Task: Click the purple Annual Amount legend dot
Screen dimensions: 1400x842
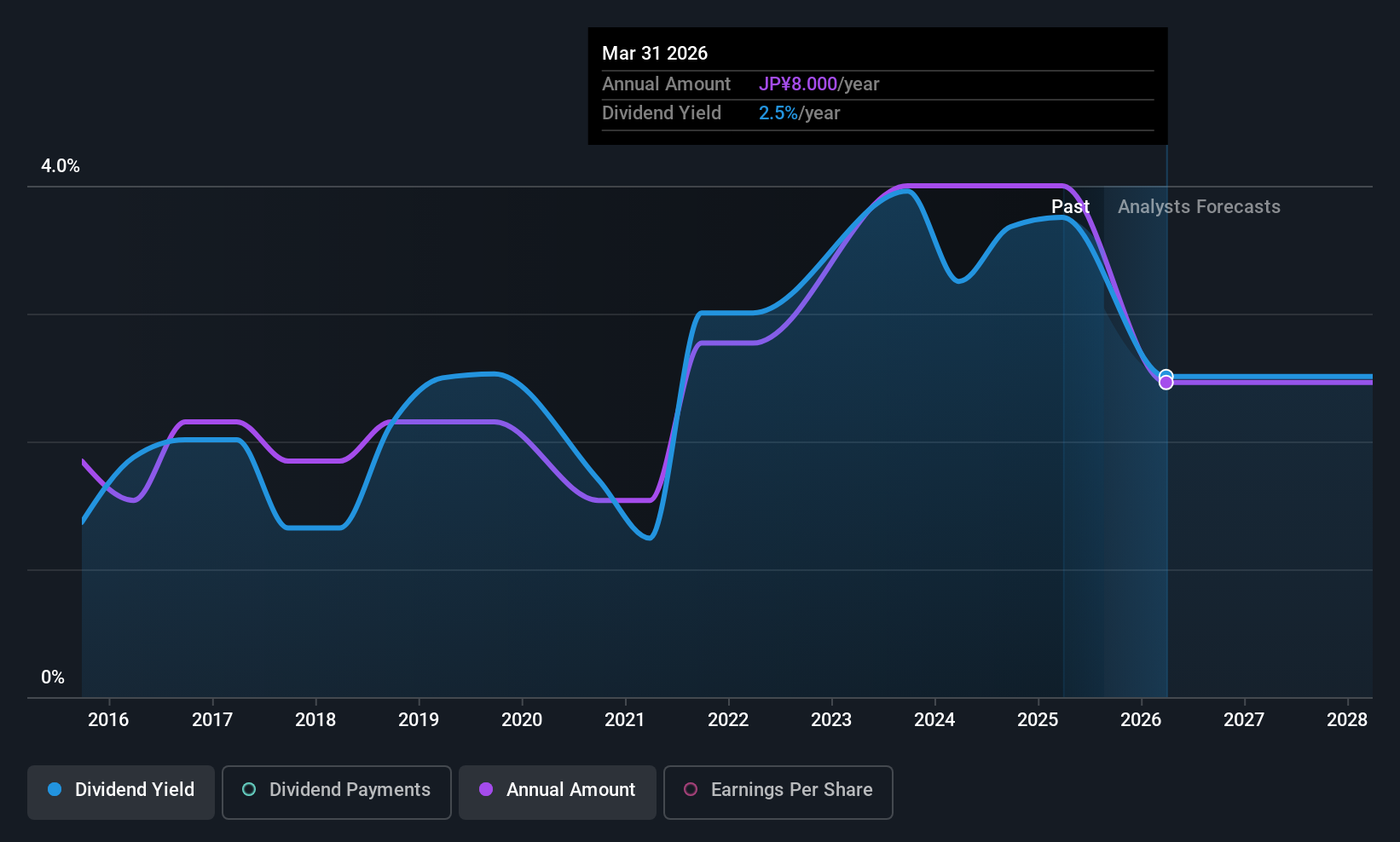Action: pos(486,790)
